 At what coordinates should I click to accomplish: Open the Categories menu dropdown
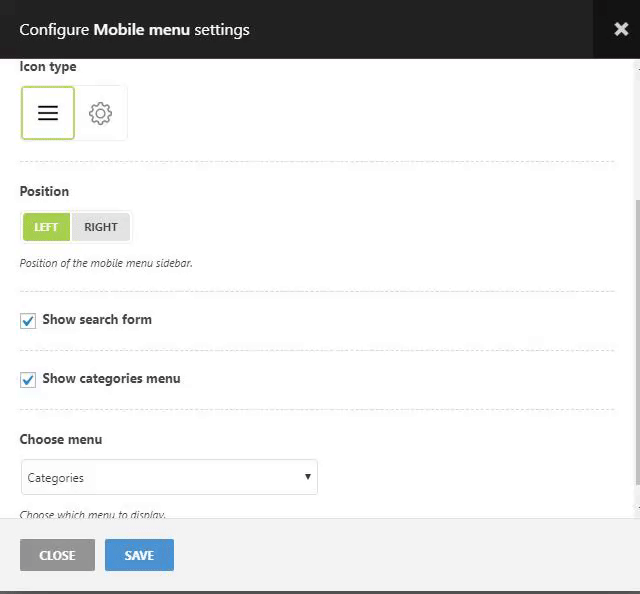[168, 478]
